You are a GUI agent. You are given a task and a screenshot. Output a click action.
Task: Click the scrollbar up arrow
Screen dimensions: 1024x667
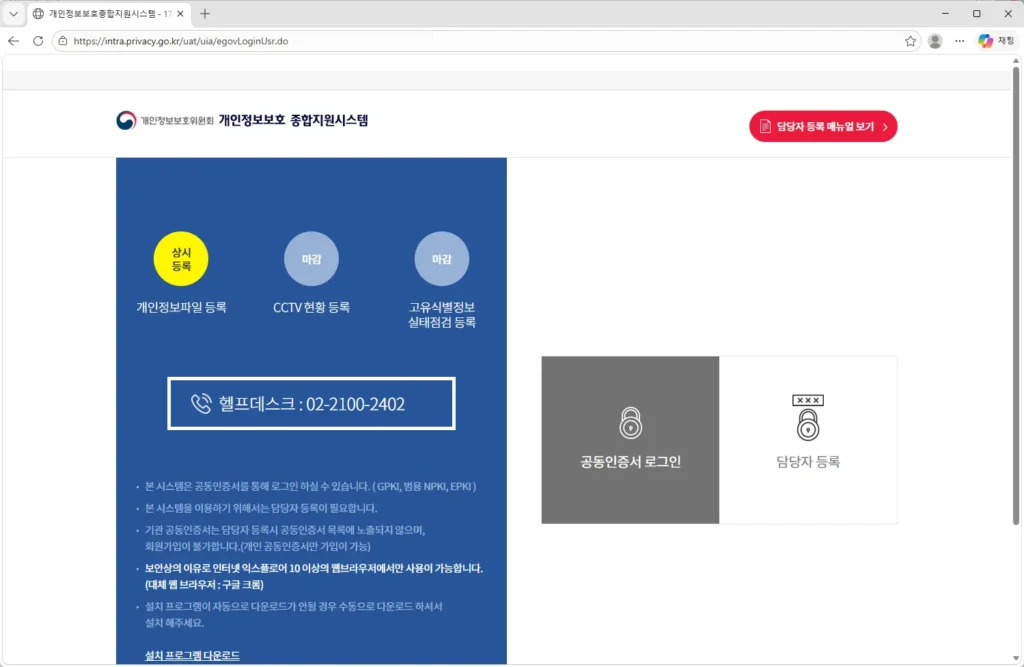click(x=1016, y=61)
